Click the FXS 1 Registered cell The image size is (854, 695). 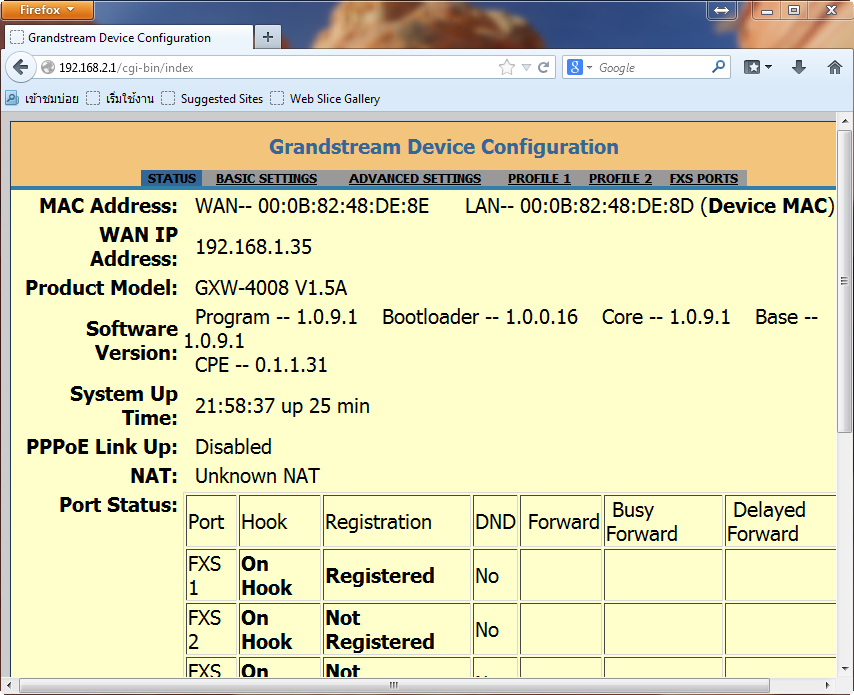(396, 575)
